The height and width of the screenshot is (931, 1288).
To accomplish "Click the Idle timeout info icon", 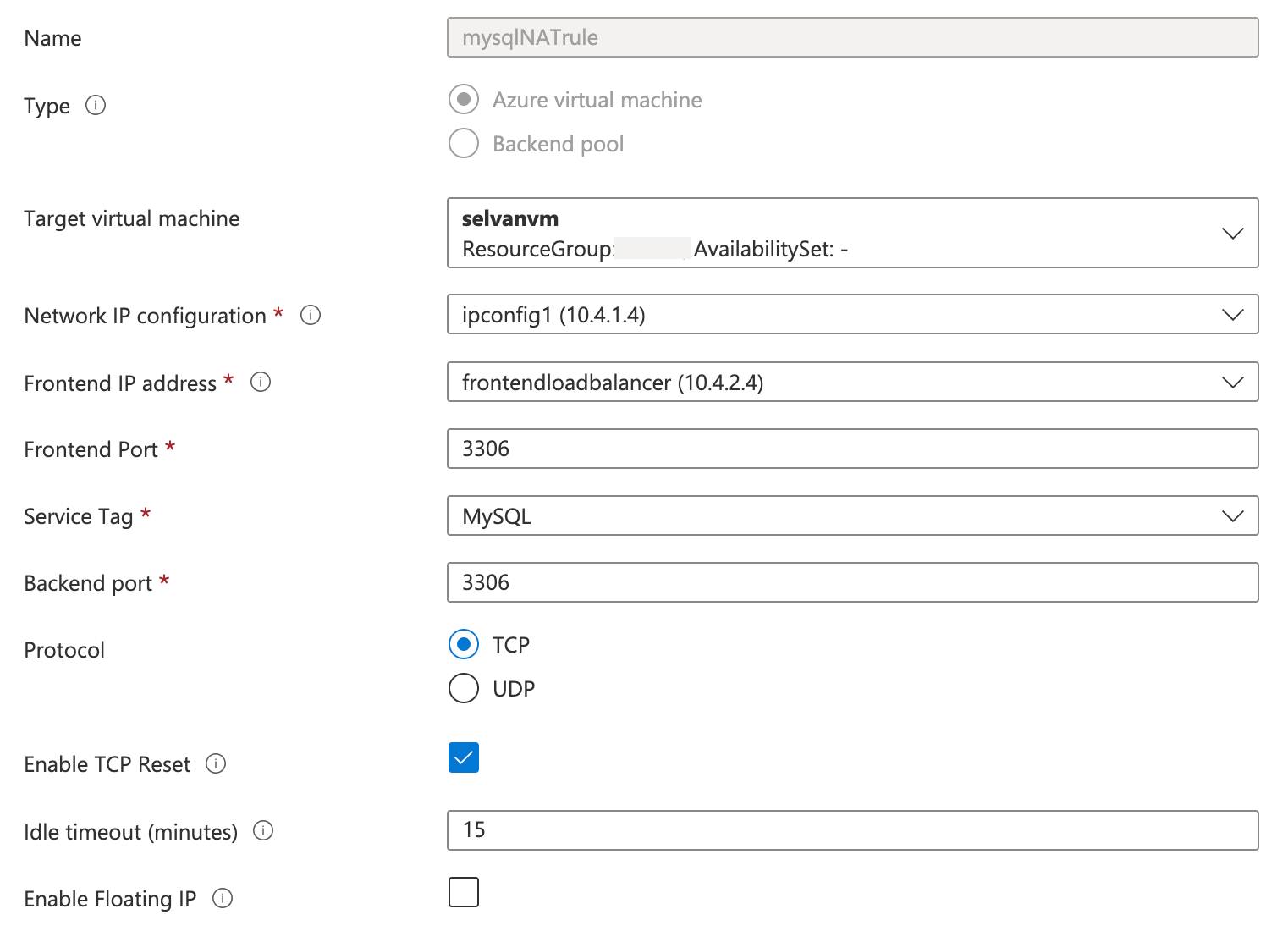I will click(x=263, y=831).
